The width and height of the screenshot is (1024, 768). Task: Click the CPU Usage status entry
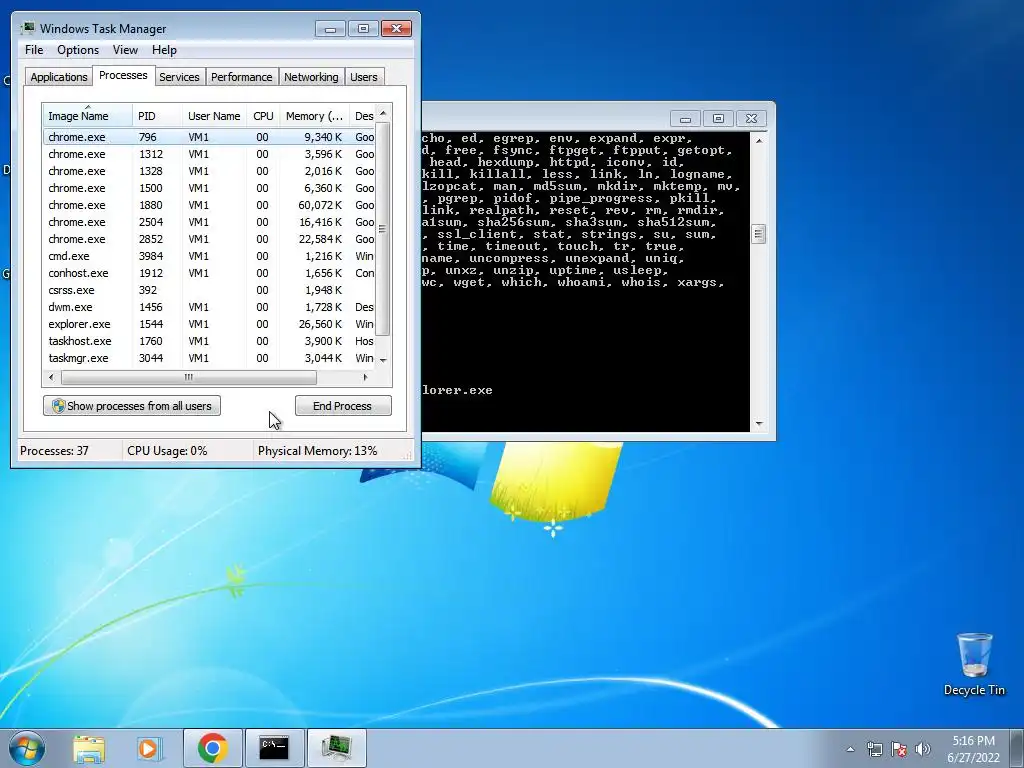[167, 451]
